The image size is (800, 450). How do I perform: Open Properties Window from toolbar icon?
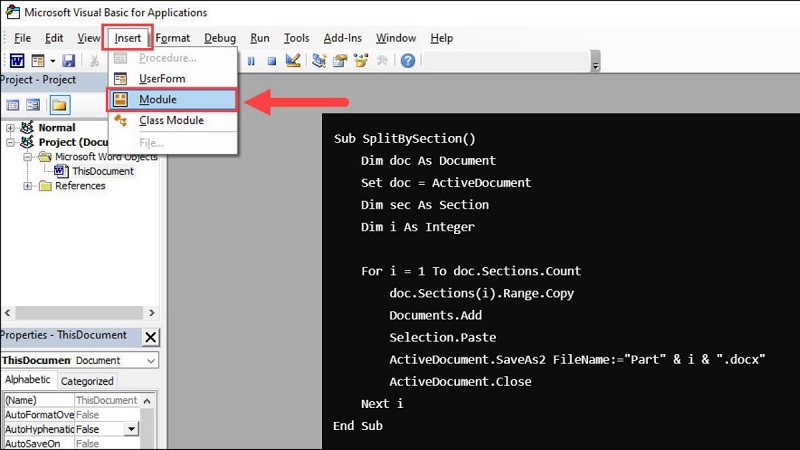340,61
